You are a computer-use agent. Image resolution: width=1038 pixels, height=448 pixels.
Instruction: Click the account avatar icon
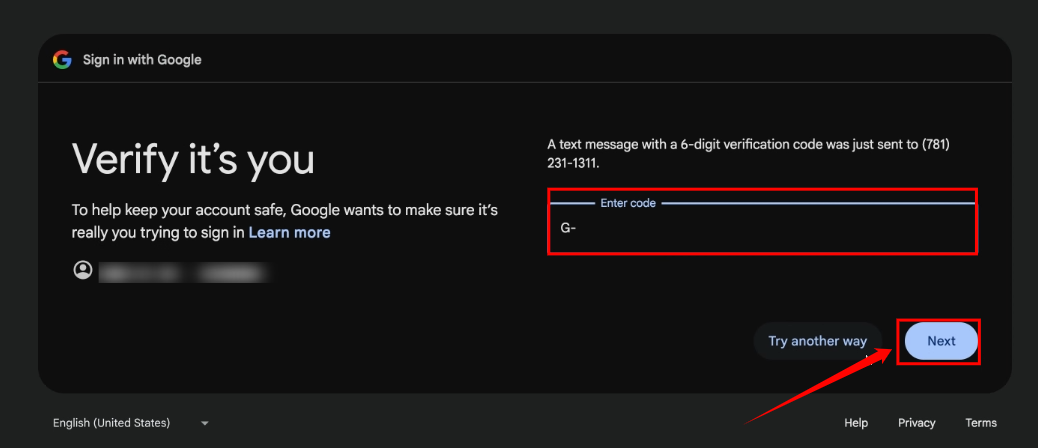point(82,270)
